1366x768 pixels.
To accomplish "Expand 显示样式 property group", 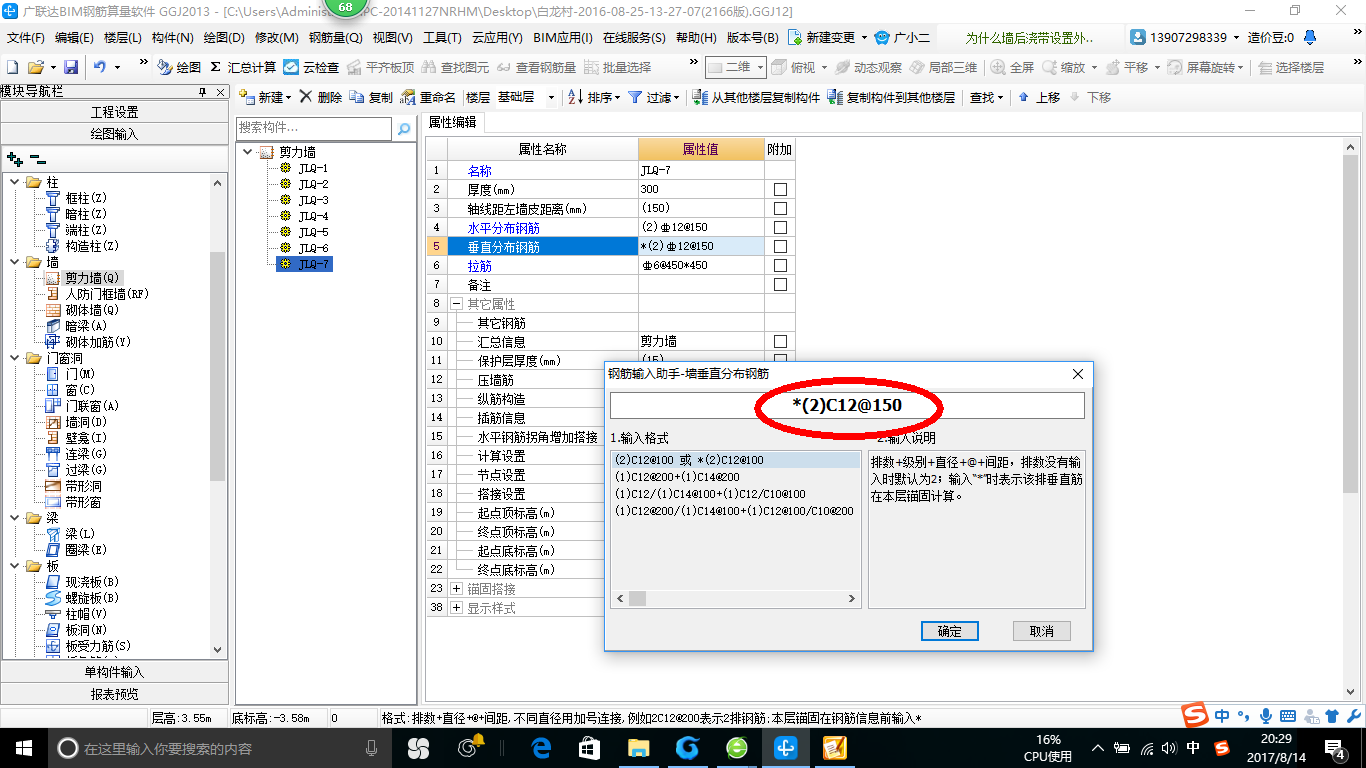I will (457, 607).
